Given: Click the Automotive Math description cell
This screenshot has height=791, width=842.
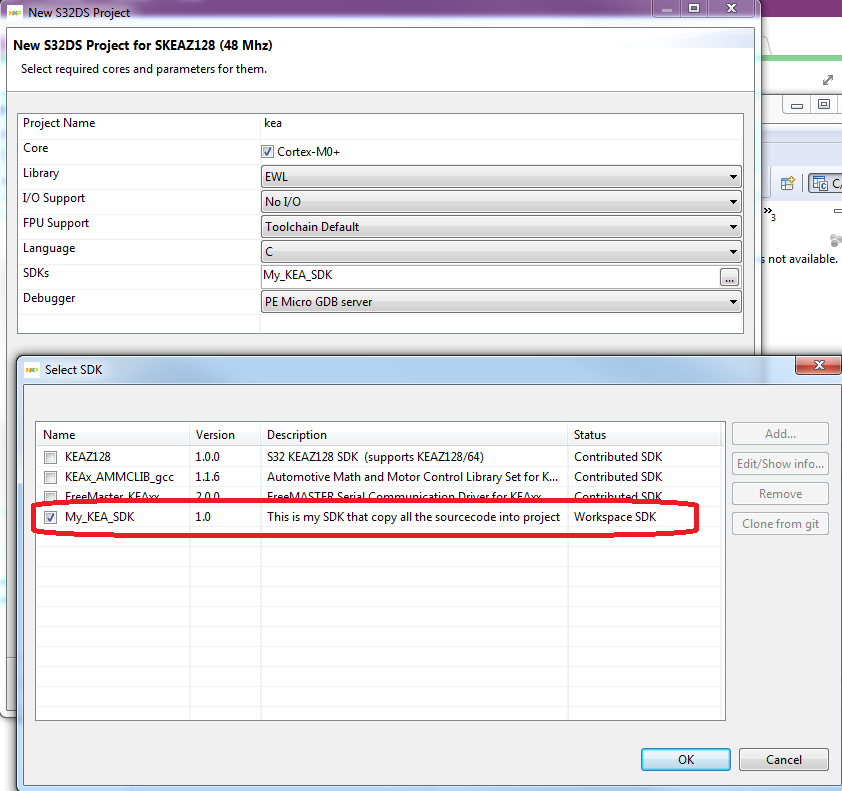Looking at the screenshot, I should pos(412,477).
